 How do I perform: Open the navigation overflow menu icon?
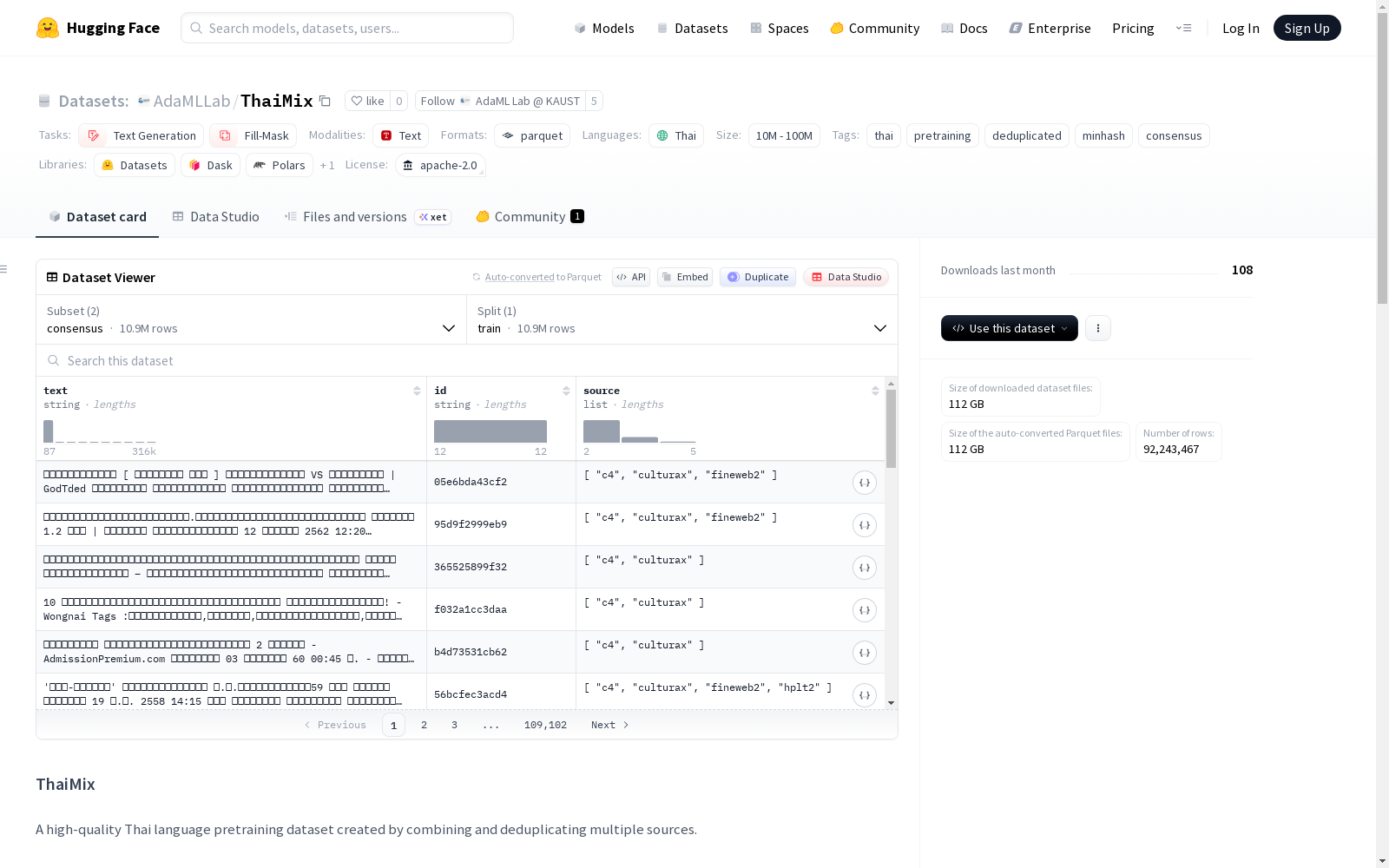tap(1183, 28)
